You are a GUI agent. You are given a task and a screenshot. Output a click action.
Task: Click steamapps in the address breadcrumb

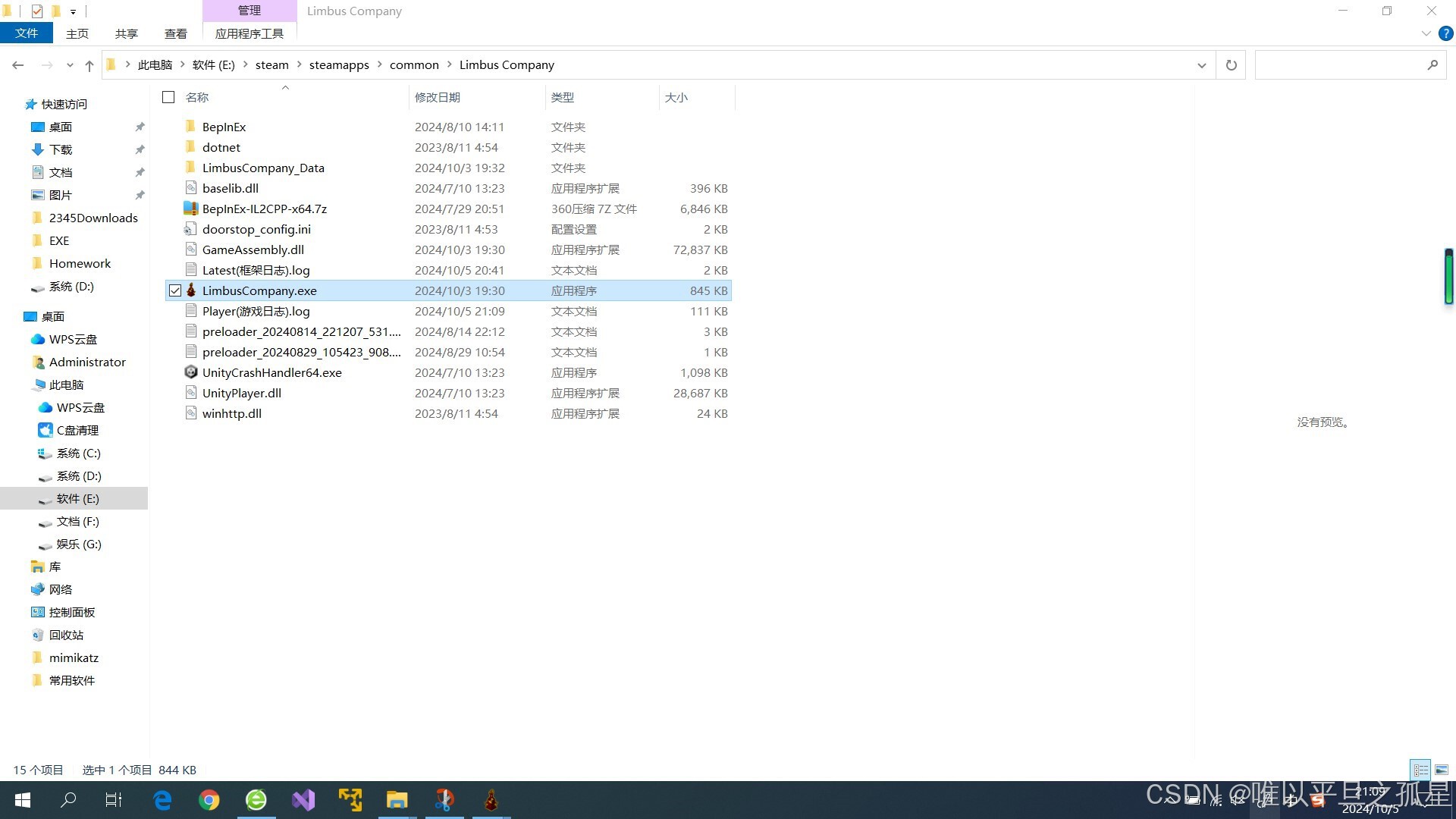tap(339, 65)
